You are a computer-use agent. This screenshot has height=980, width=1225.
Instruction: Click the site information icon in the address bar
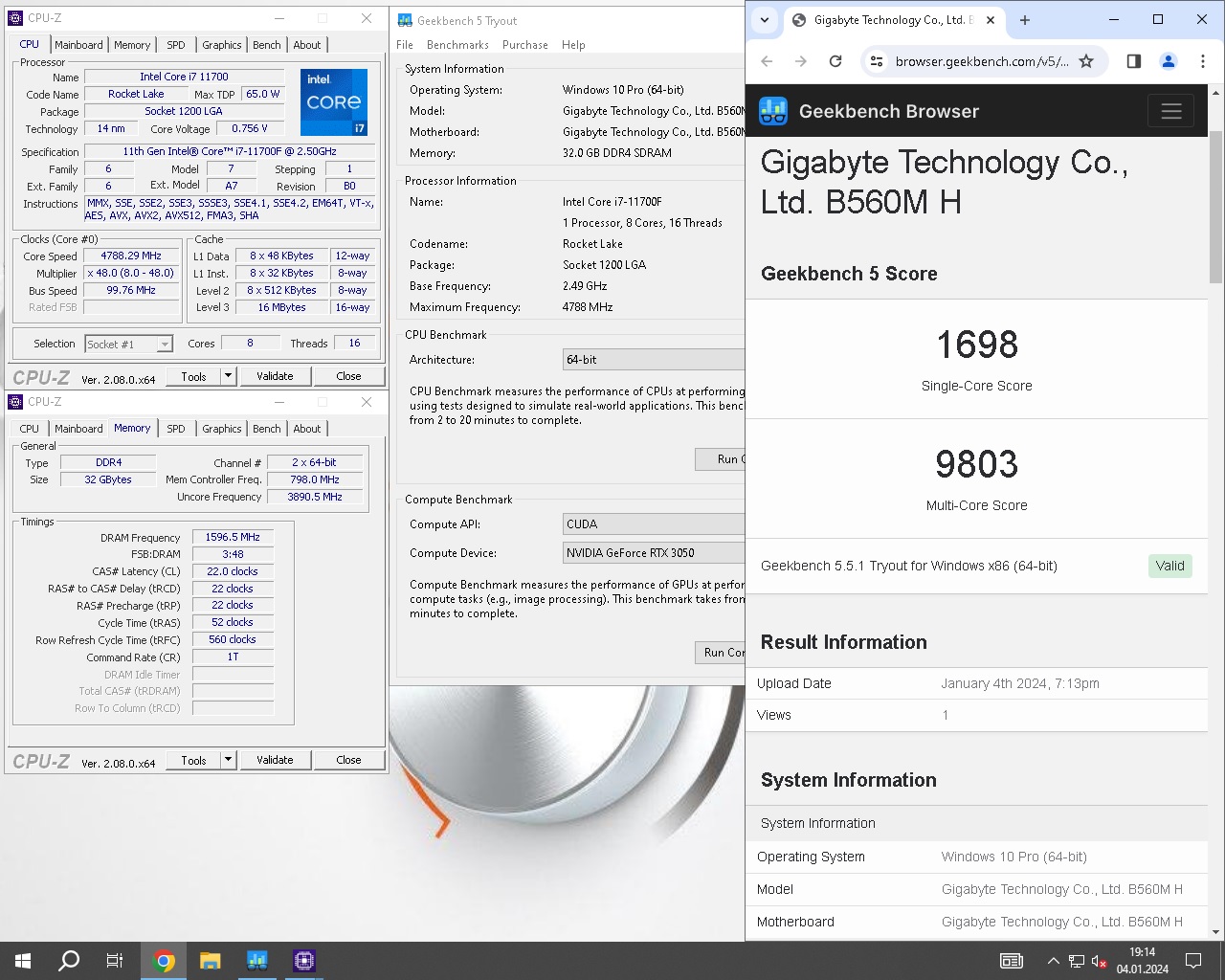pyautogui.click(x=876, y=61)
